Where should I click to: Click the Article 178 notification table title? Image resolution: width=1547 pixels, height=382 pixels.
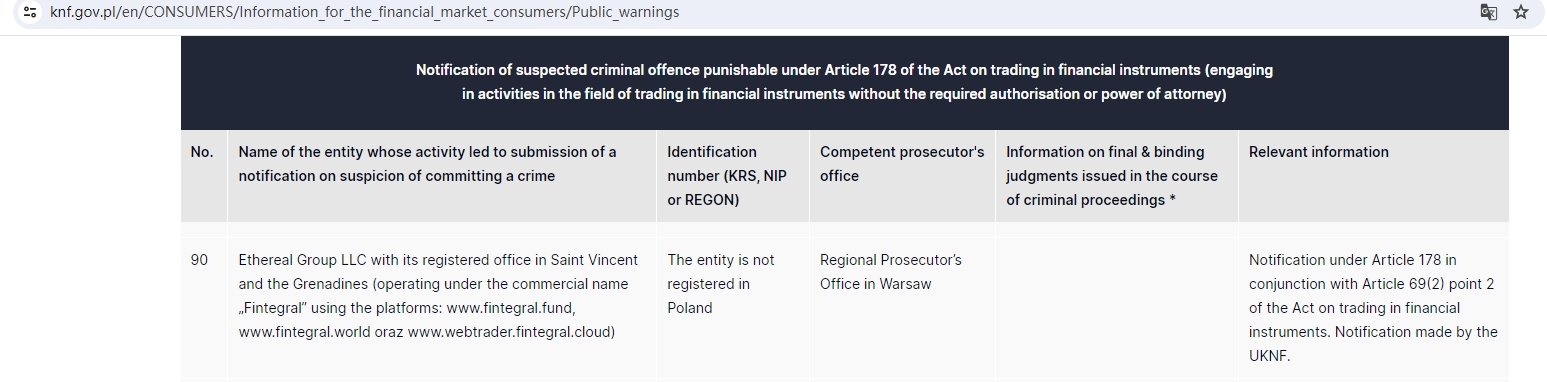pyautogui.click(x=844, y=82)
